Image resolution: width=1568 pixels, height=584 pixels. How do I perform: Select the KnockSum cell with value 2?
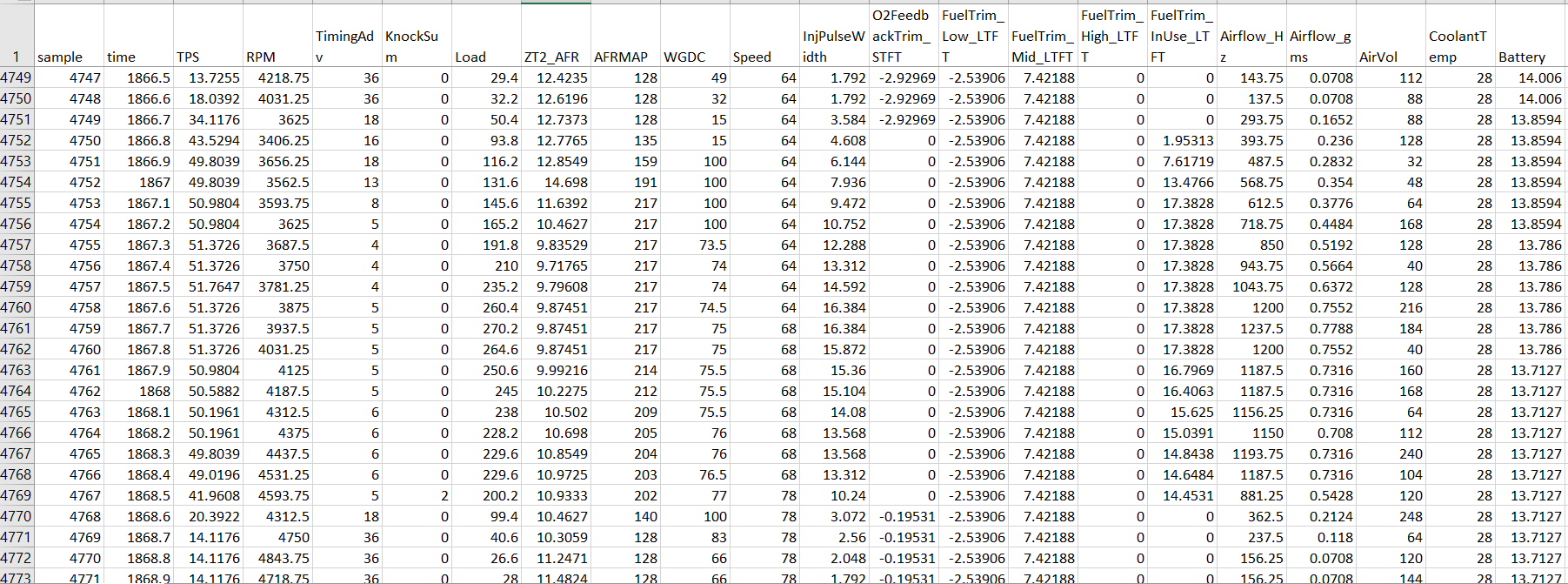pos(417,495)
